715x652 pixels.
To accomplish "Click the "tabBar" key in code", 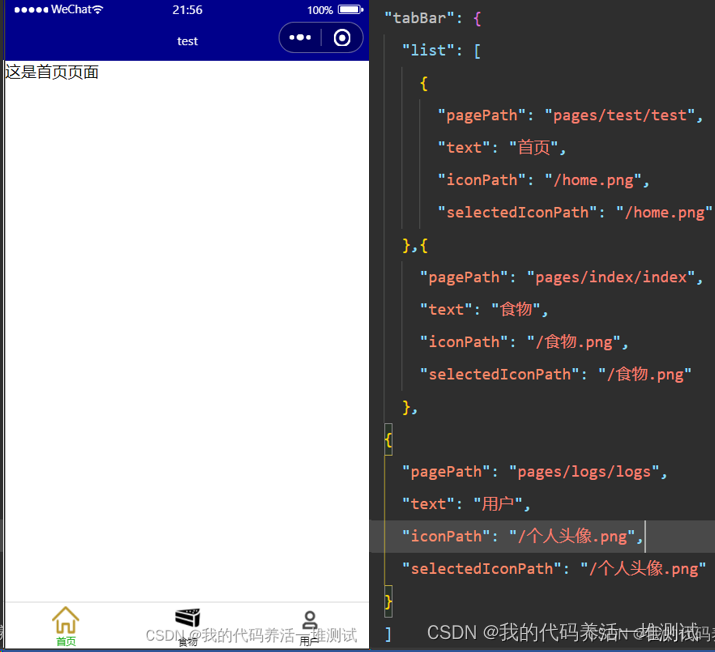I will click(420, 18).
